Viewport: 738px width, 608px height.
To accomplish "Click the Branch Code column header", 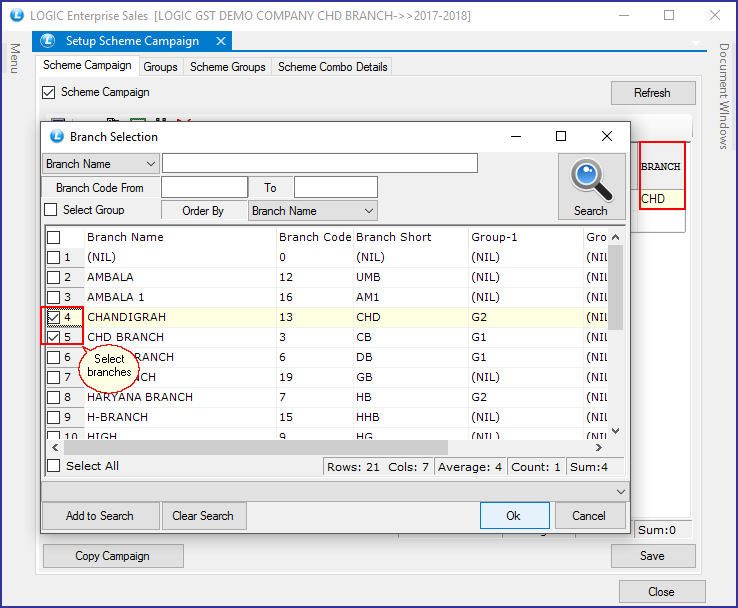I will [315, 237].
